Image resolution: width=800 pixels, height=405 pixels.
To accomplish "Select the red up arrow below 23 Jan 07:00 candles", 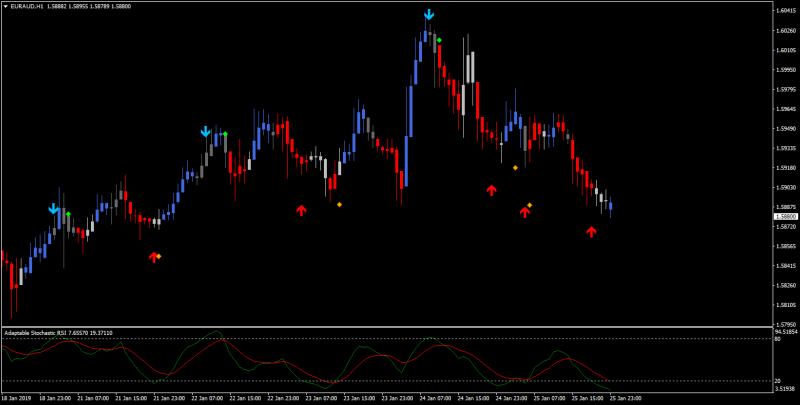I will tap(301, 210).
